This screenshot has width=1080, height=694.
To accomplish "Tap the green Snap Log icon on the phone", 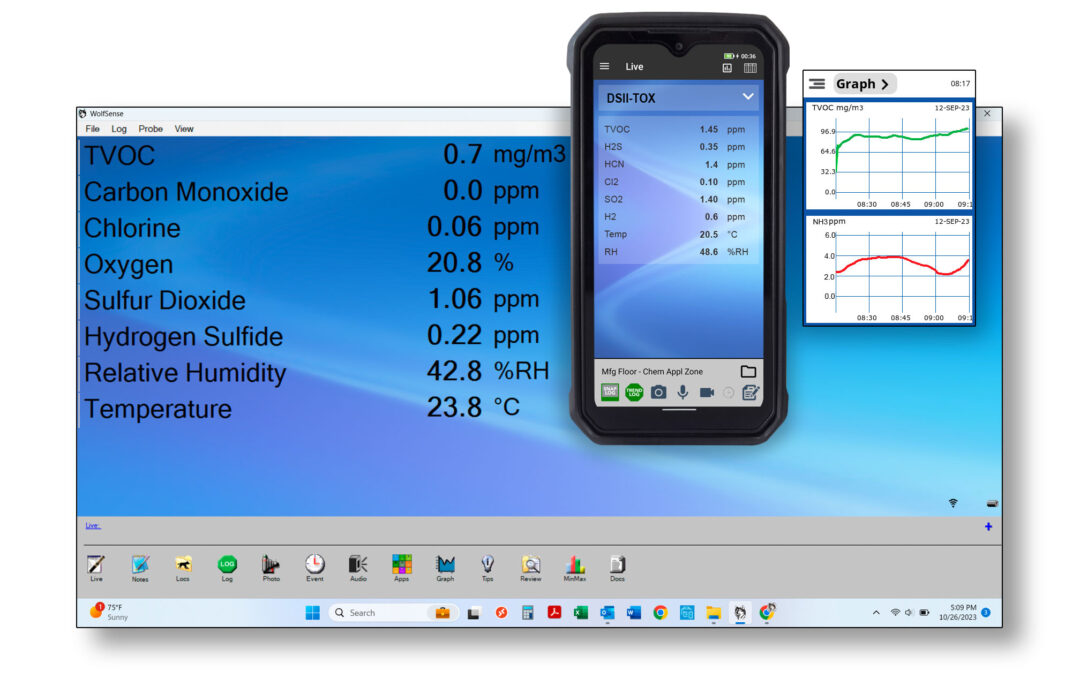I will tap(608, 392).
